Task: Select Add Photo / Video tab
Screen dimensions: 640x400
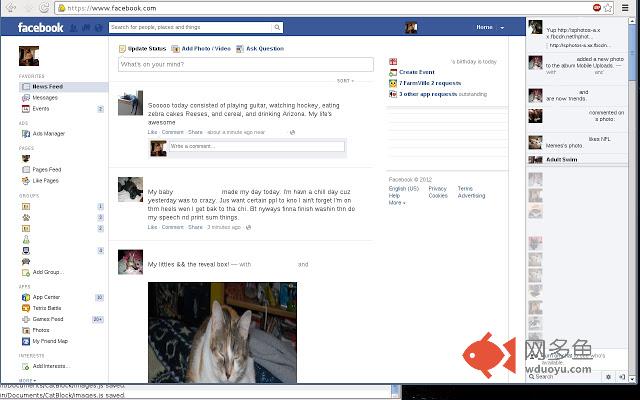Action: pyautogui.click(x=201, y=49)
